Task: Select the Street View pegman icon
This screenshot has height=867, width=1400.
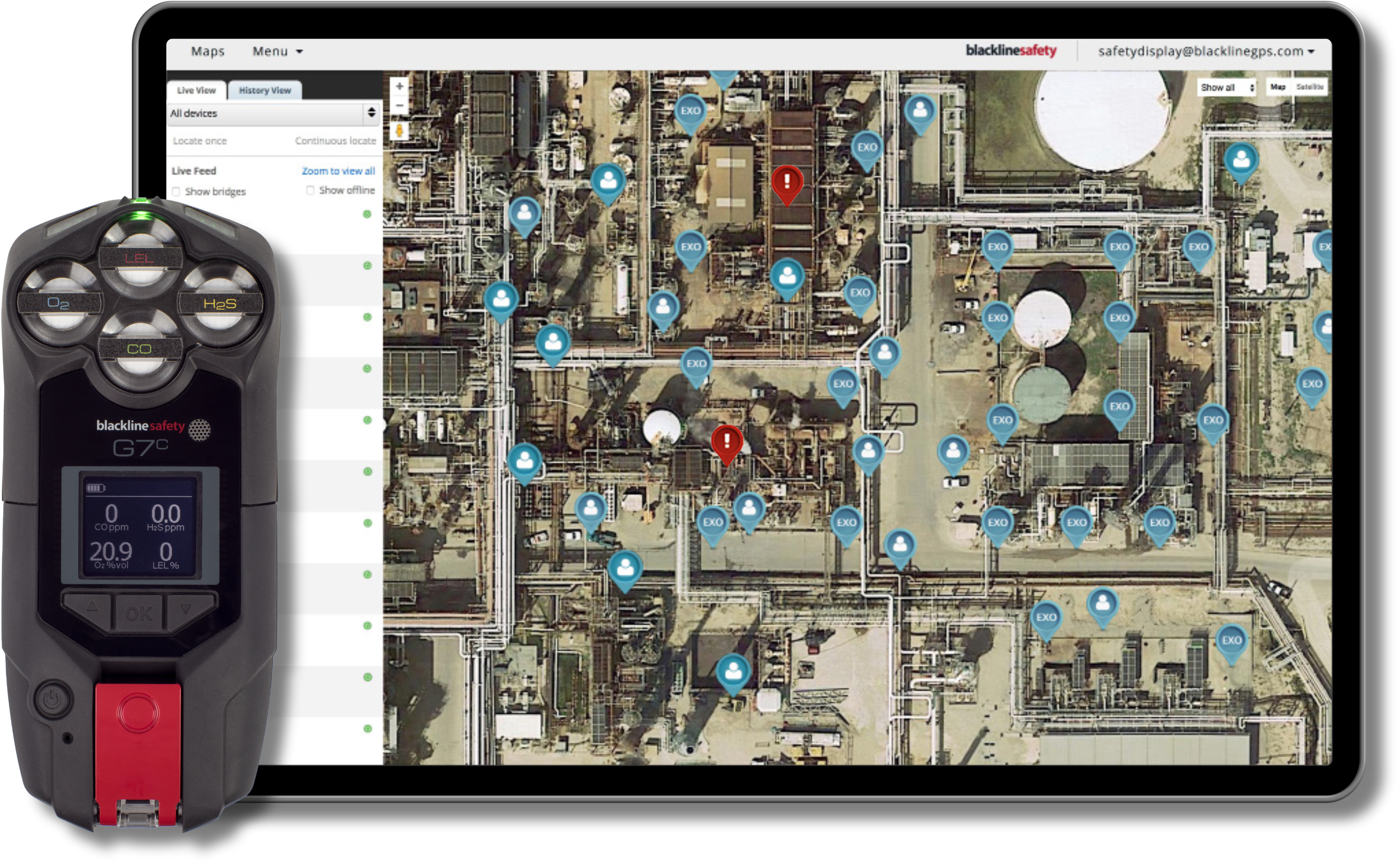Action: [399, 131]
